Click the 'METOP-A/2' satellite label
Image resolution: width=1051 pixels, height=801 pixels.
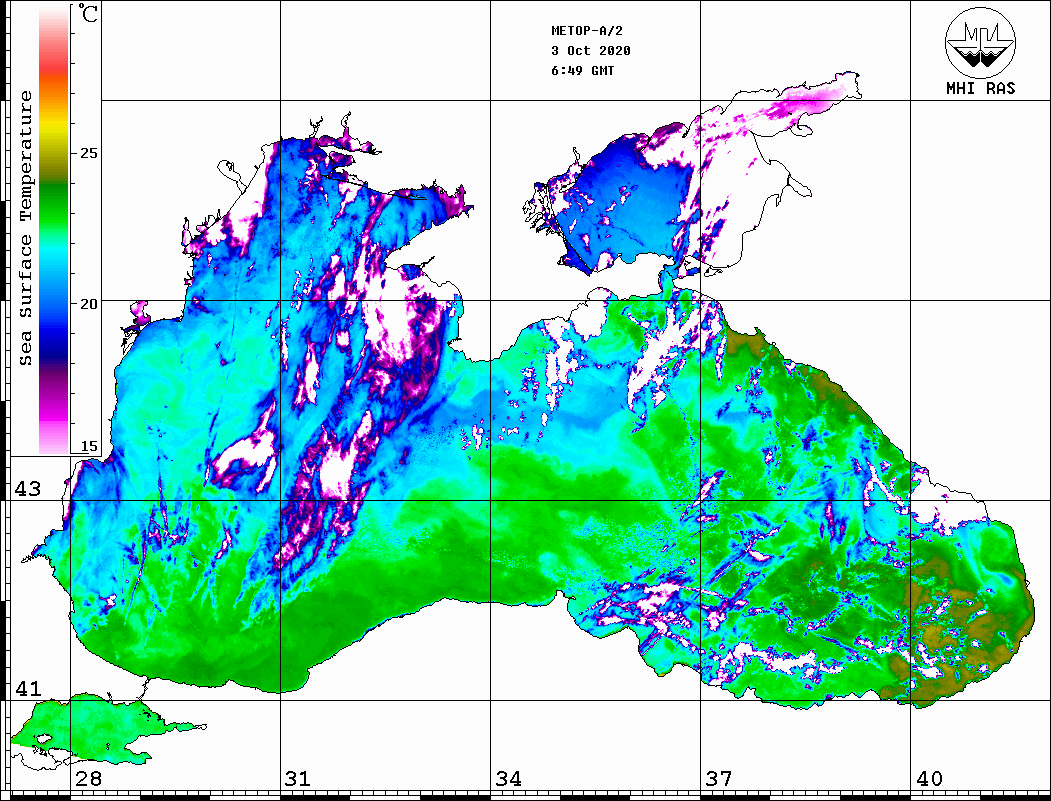pos(587,31)
